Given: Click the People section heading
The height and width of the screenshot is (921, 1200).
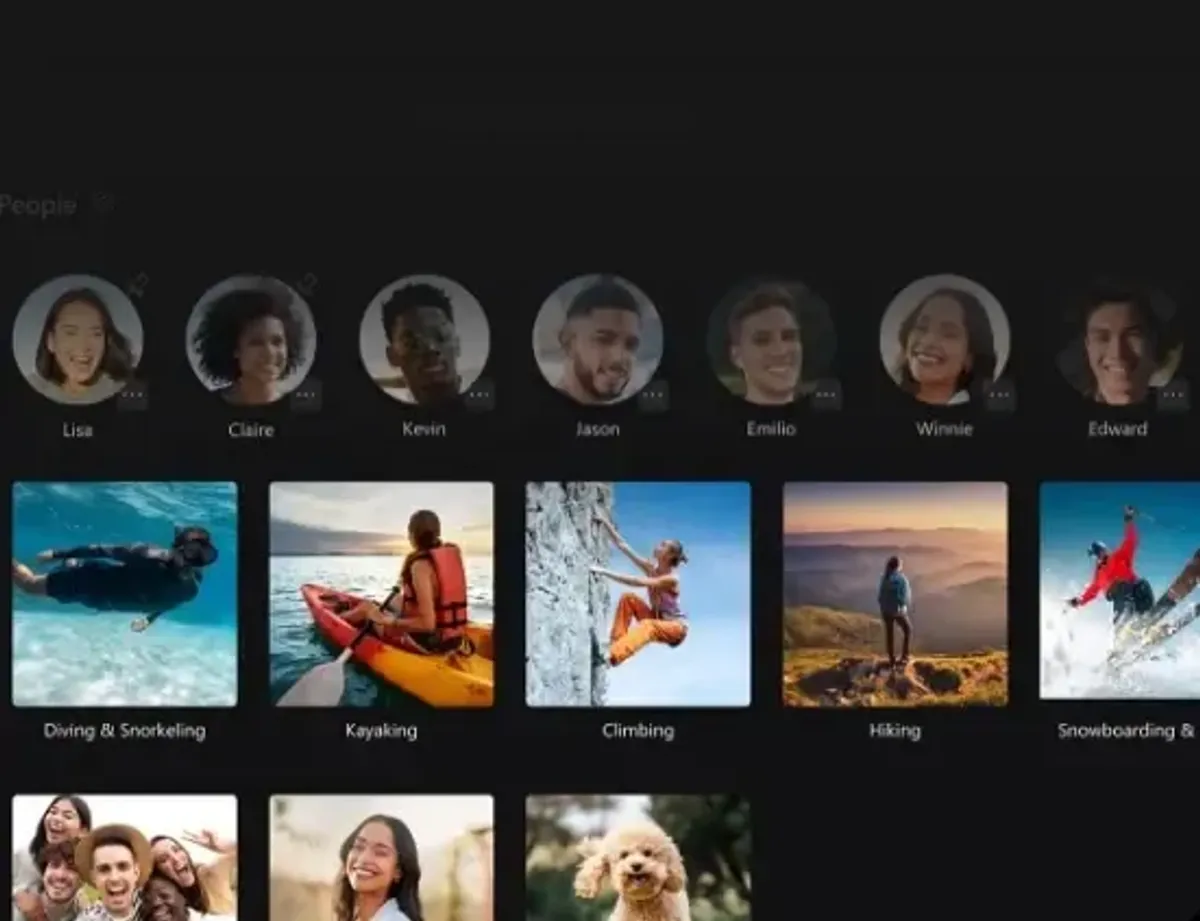Looking at the screenshot, I should (38, 205).
